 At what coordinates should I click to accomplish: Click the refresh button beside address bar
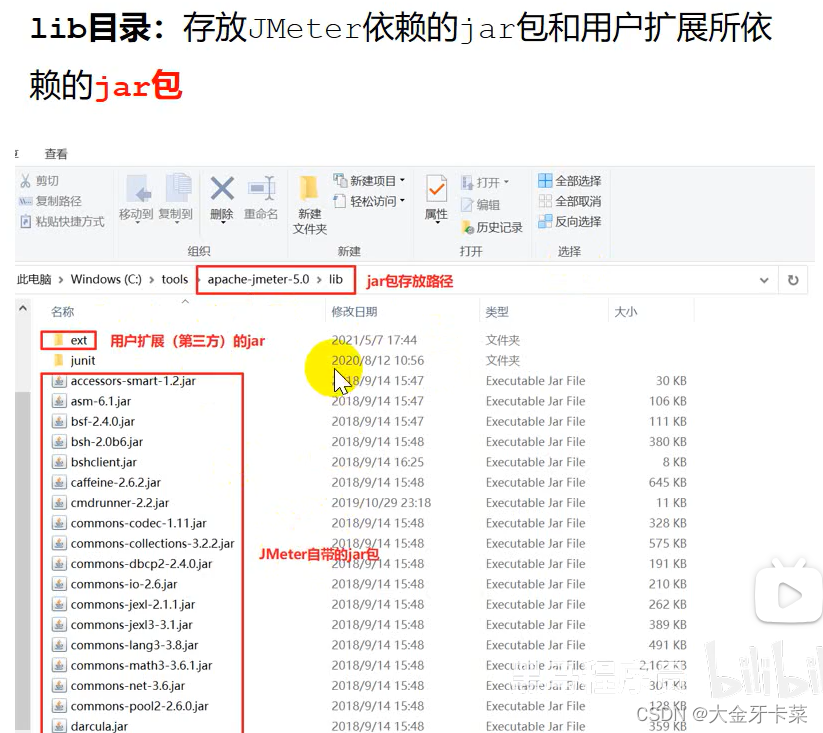tap(793, 280)
